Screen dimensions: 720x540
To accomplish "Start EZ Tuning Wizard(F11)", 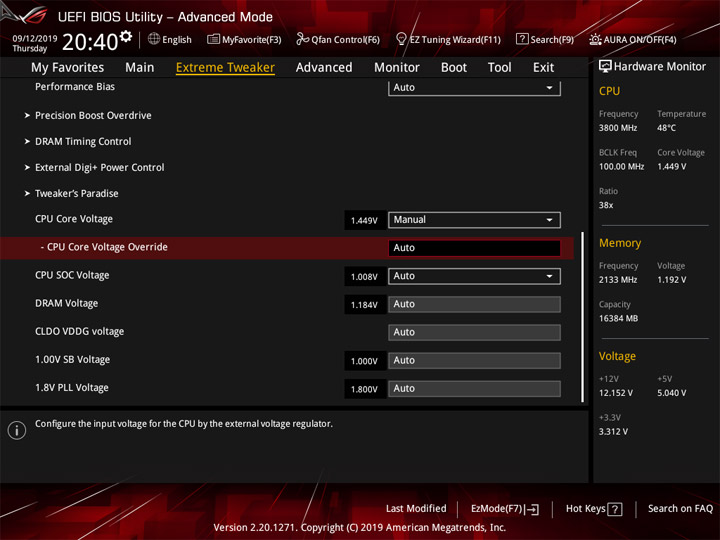I will 448,39.
